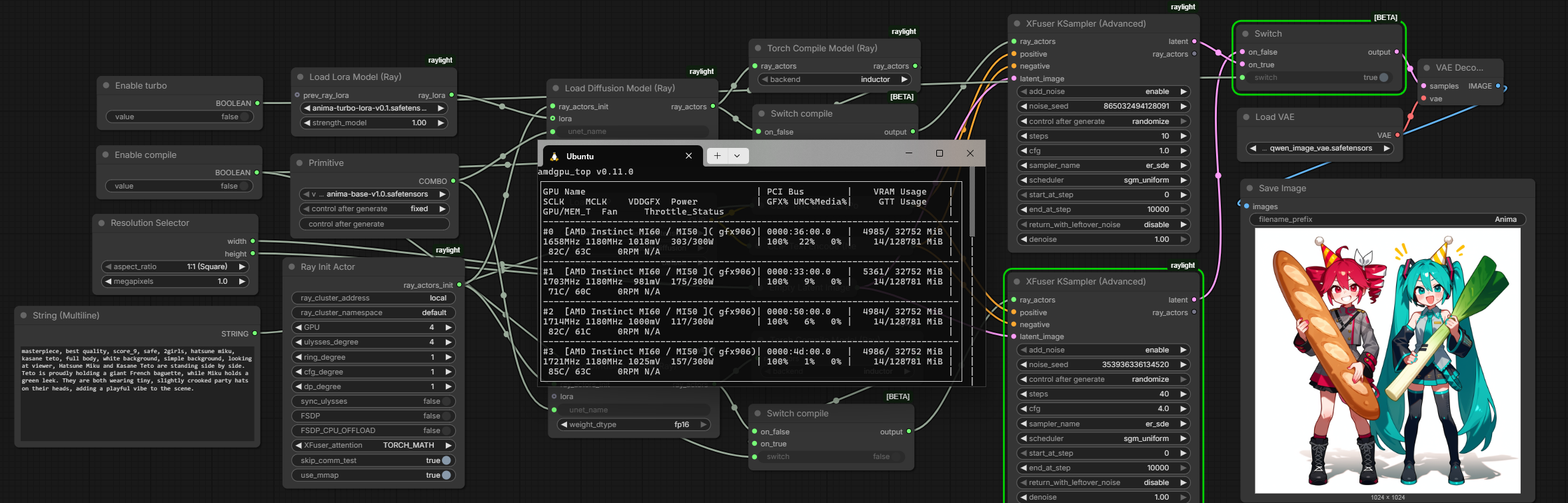Enable the FSDP_CPU_OFFLOAD toggle
Image resolution: width=1568 pixels, height=503 pixels.
coord(446,431)
